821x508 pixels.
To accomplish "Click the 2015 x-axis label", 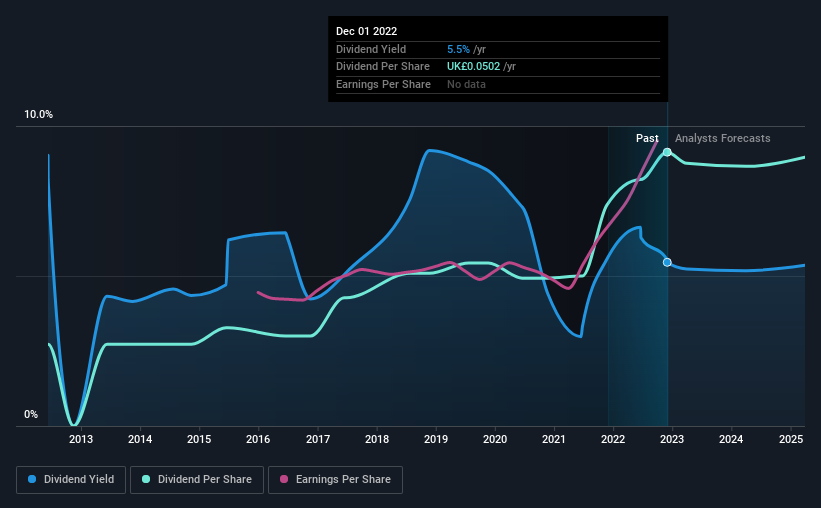I will pos(199,439).
